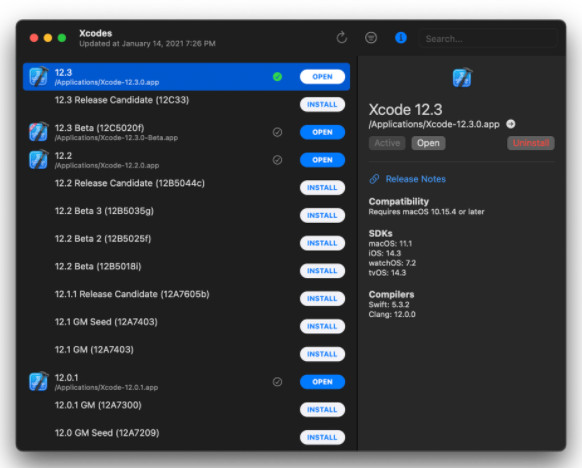Open the Release Notes link
582x468 pixels.
(415, 179)
